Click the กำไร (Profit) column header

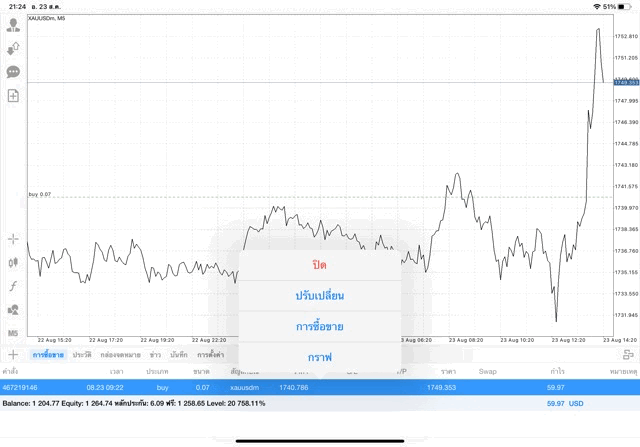(x=557, y=371)
